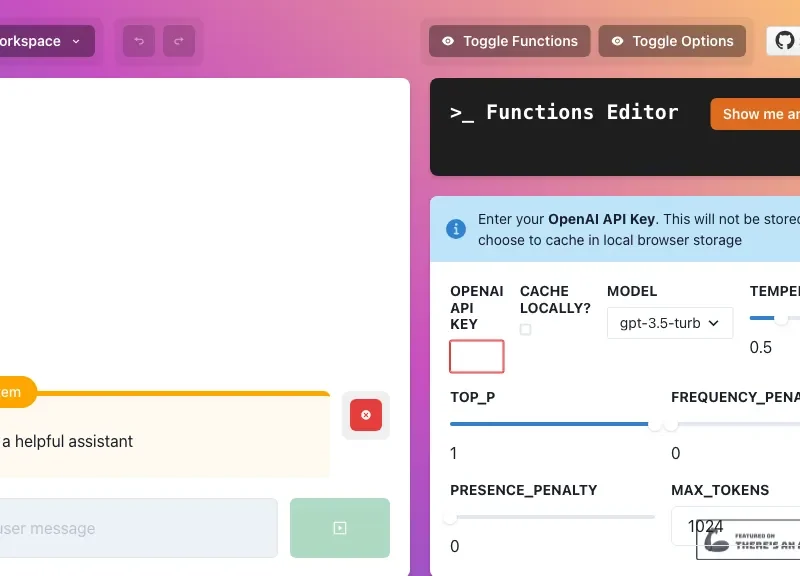Click the terminal prompt Functions Editor heading
This screenshot has height=576, width=800.
564,113
